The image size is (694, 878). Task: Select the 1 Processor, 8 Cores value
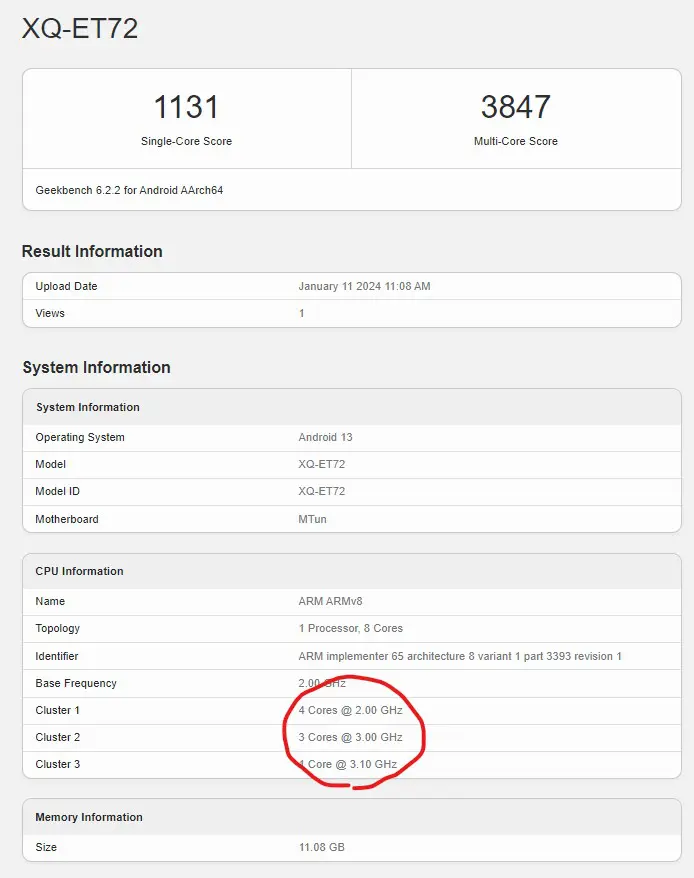pos(351,628)
